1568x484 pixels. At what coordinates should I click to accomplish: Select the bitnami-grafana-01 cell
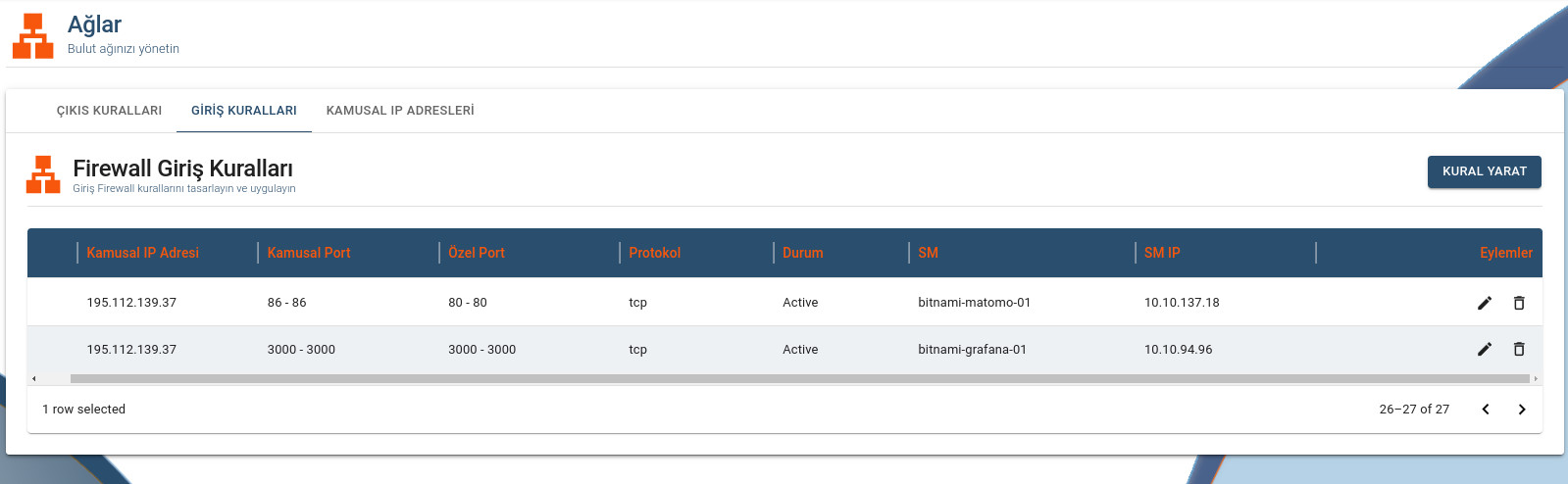click(x=973, y=350)
